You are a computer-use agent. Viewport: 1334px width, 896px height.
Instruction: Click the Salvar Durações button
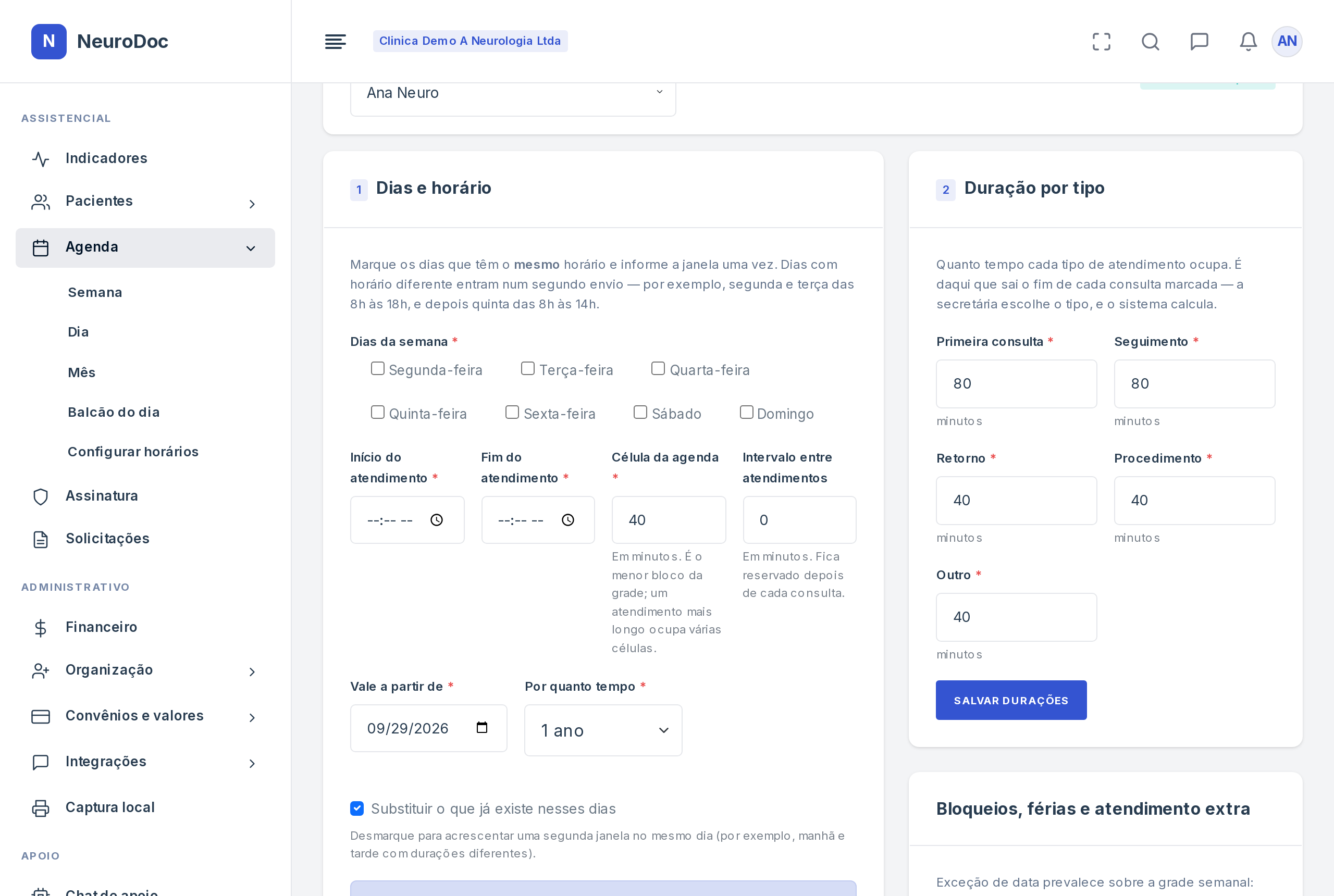pos(1011,700)
